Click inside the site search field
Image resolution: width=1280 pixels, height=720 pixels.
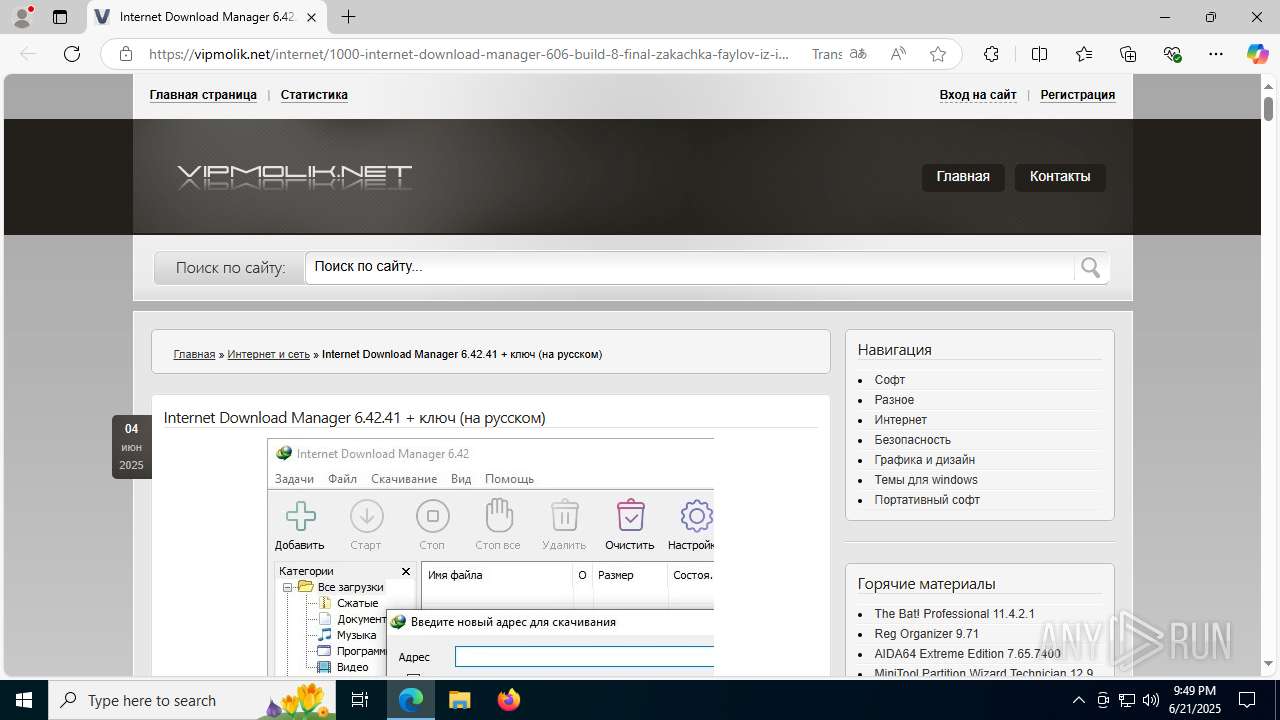(x=690, y=267)
